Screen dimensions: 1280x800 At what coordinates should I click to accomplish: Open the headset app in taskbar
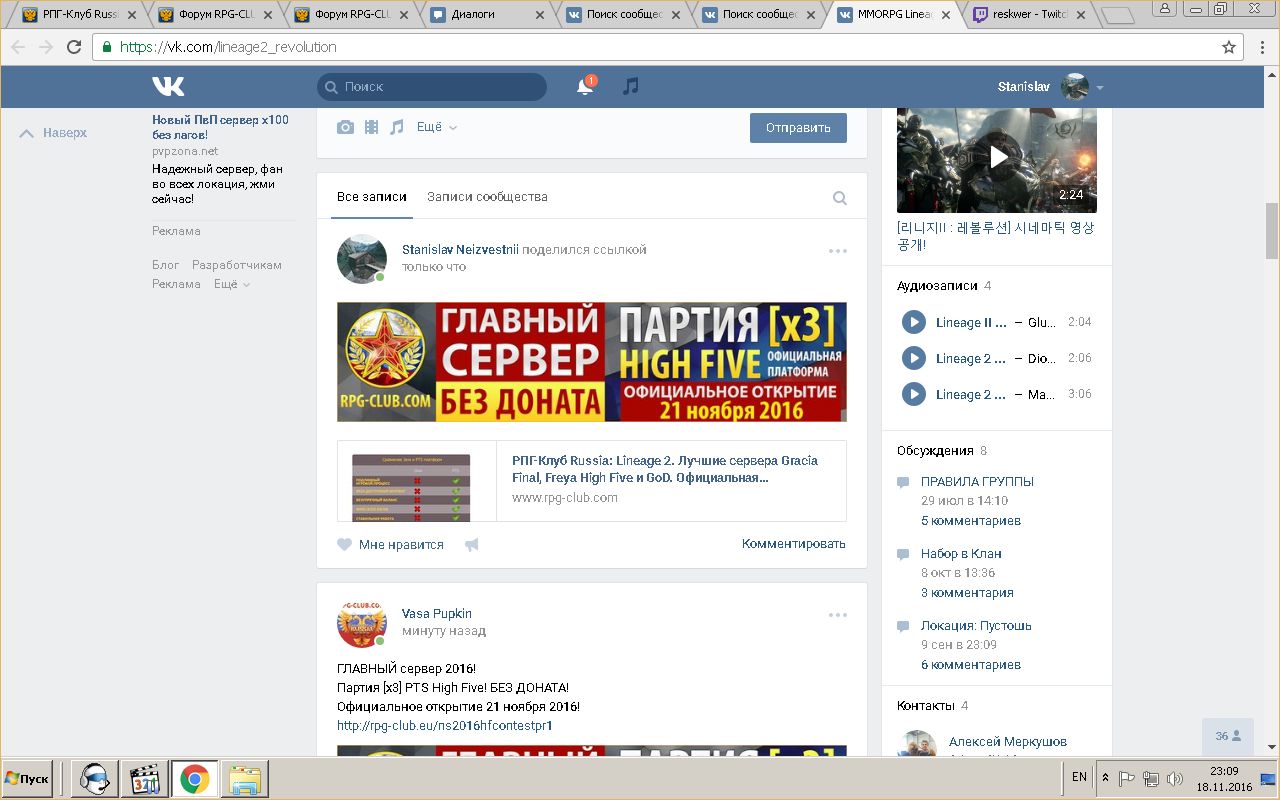(96, 778)
